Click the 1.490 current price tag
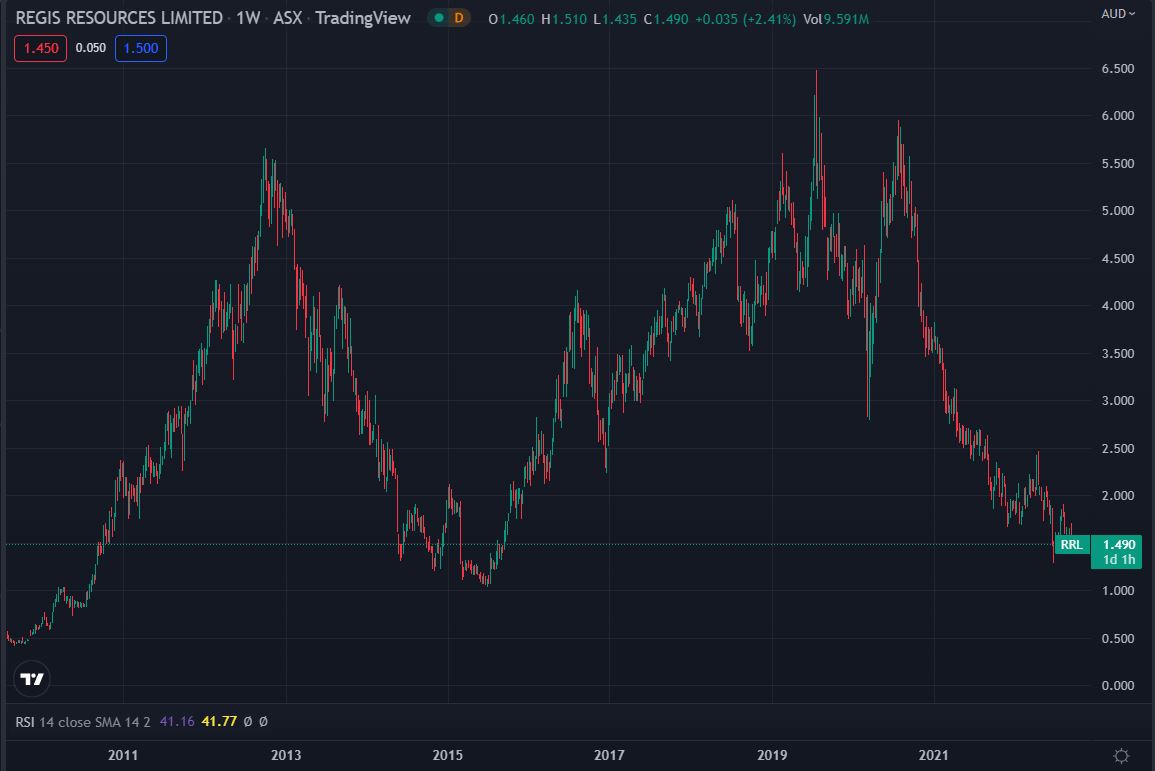 1119,544
